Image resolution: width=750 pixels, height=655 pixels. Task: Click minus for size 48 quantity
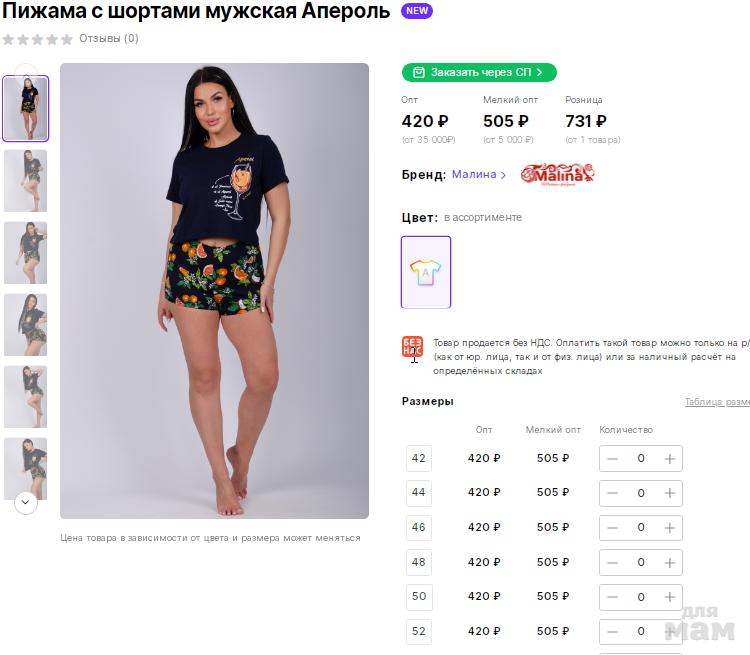(613, 562)
